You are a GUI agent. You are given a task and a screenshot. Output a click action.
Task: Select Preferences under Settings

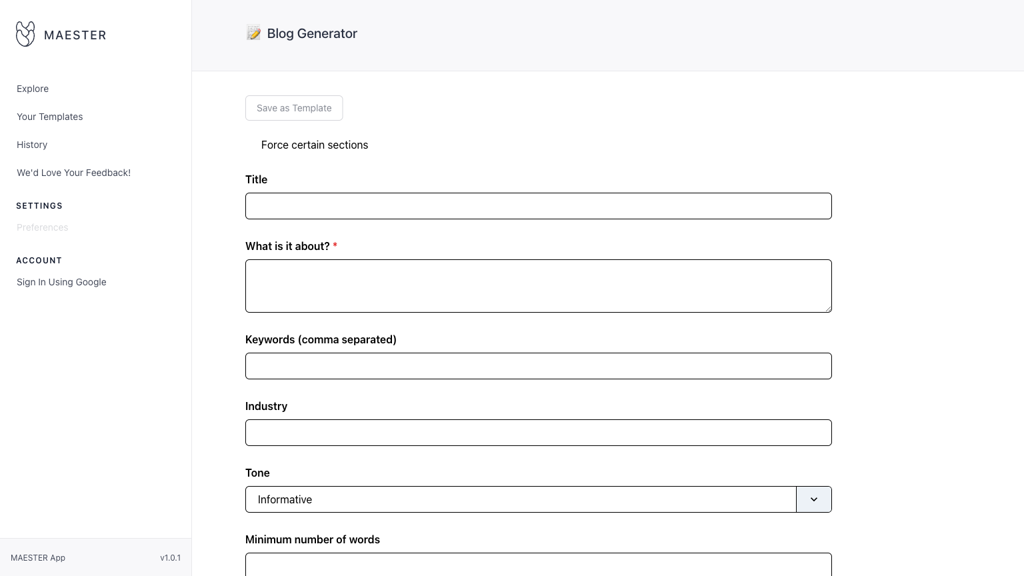(42, 227)
